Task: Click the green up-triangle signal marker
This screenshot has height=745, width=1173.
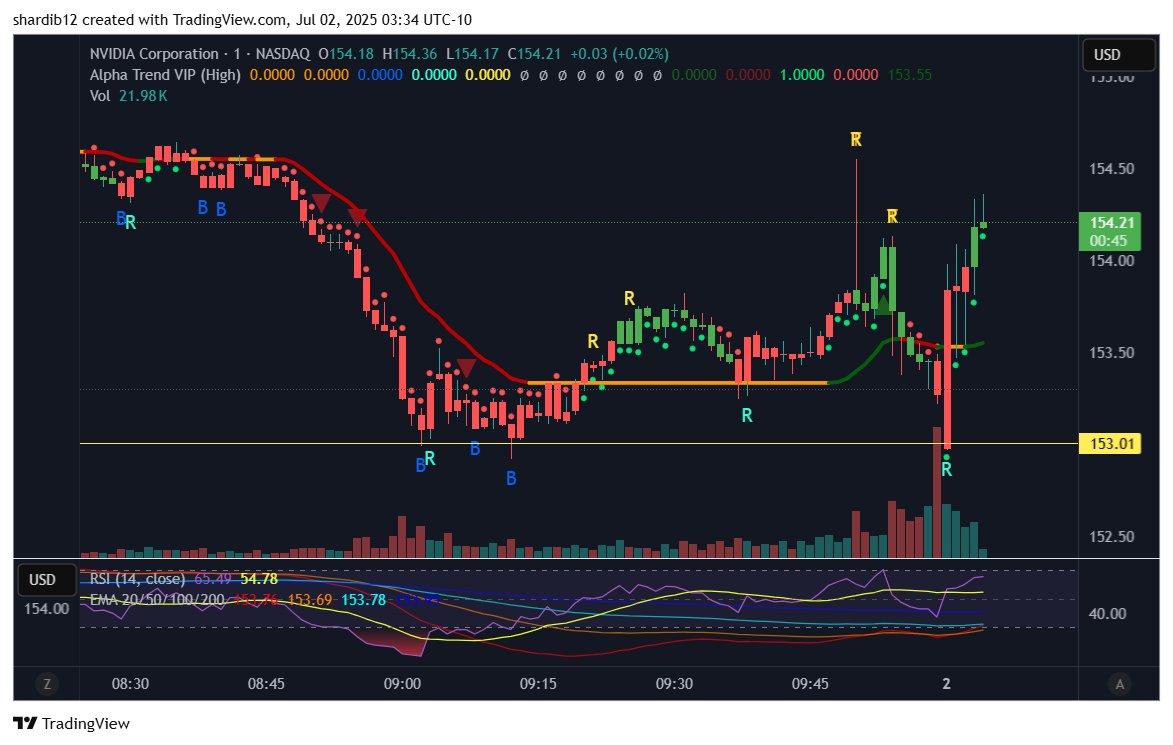Action: click(884, 304)
